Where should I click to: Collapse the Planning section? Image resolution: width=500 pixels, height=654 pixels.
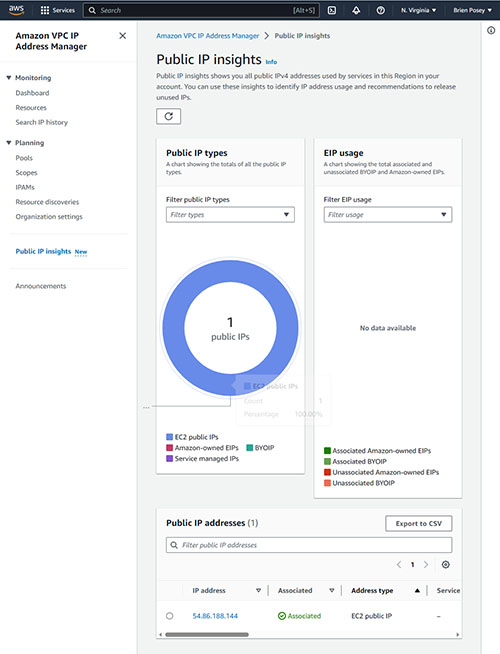pos(9,143)
